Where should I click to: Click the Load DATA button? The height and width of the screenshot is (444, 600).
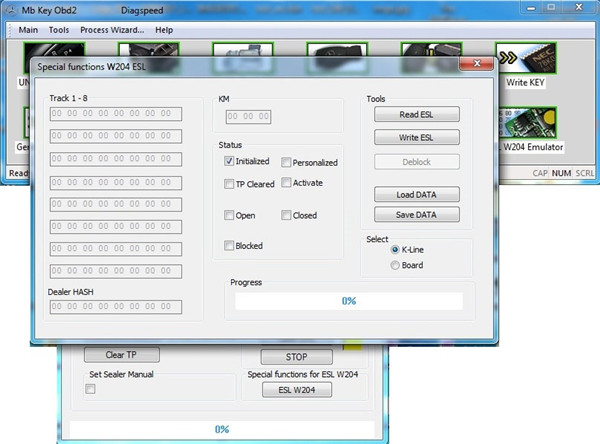(x=417, y=194)
